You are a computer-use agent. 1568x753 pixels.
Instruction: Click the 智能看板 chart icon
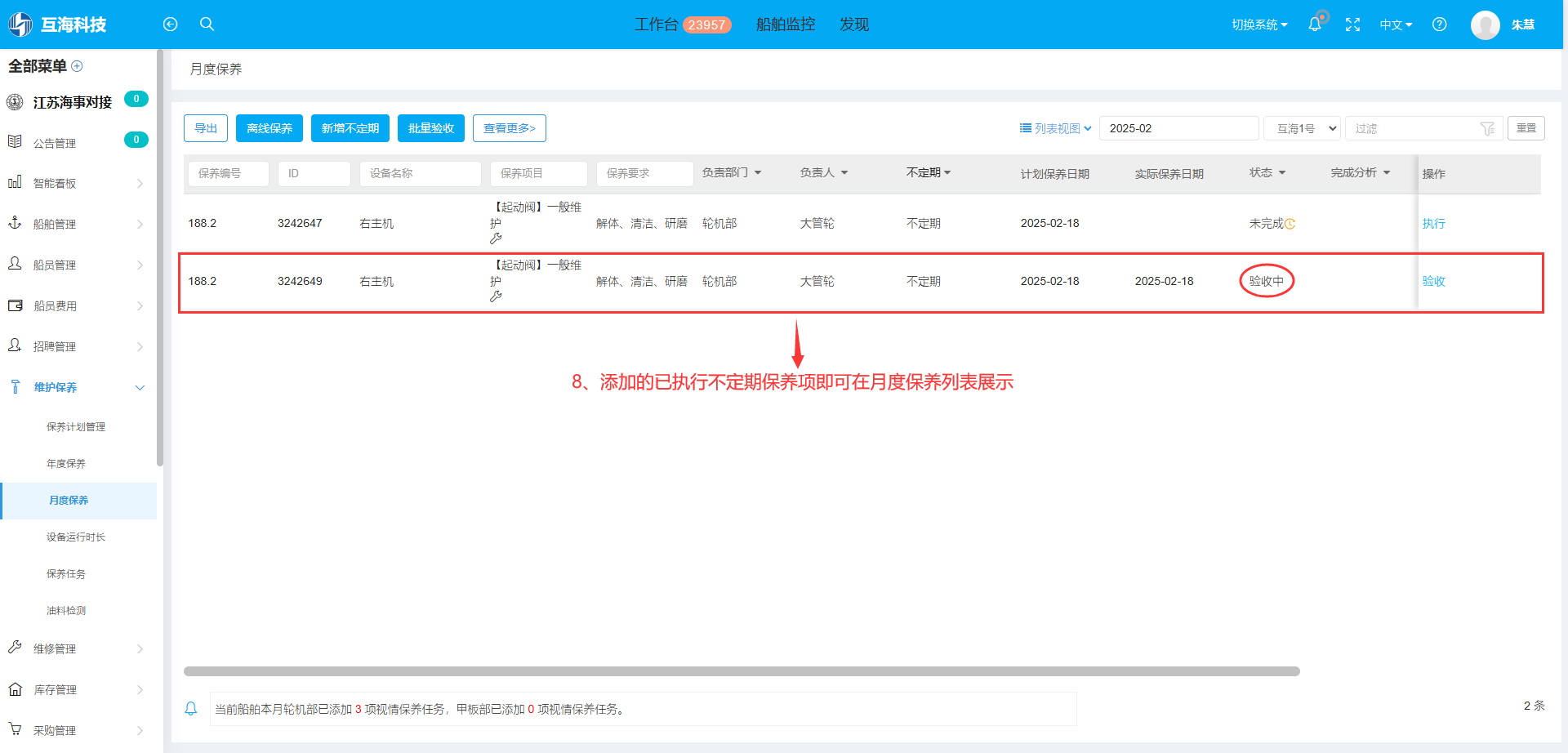tap(15, 182)
